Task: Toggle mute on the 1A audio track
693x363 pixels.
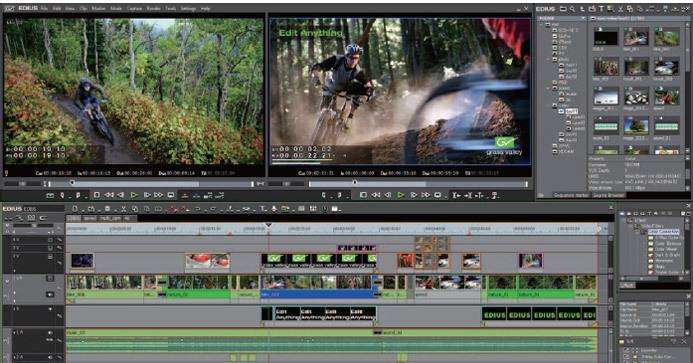Action: point(50,333)
